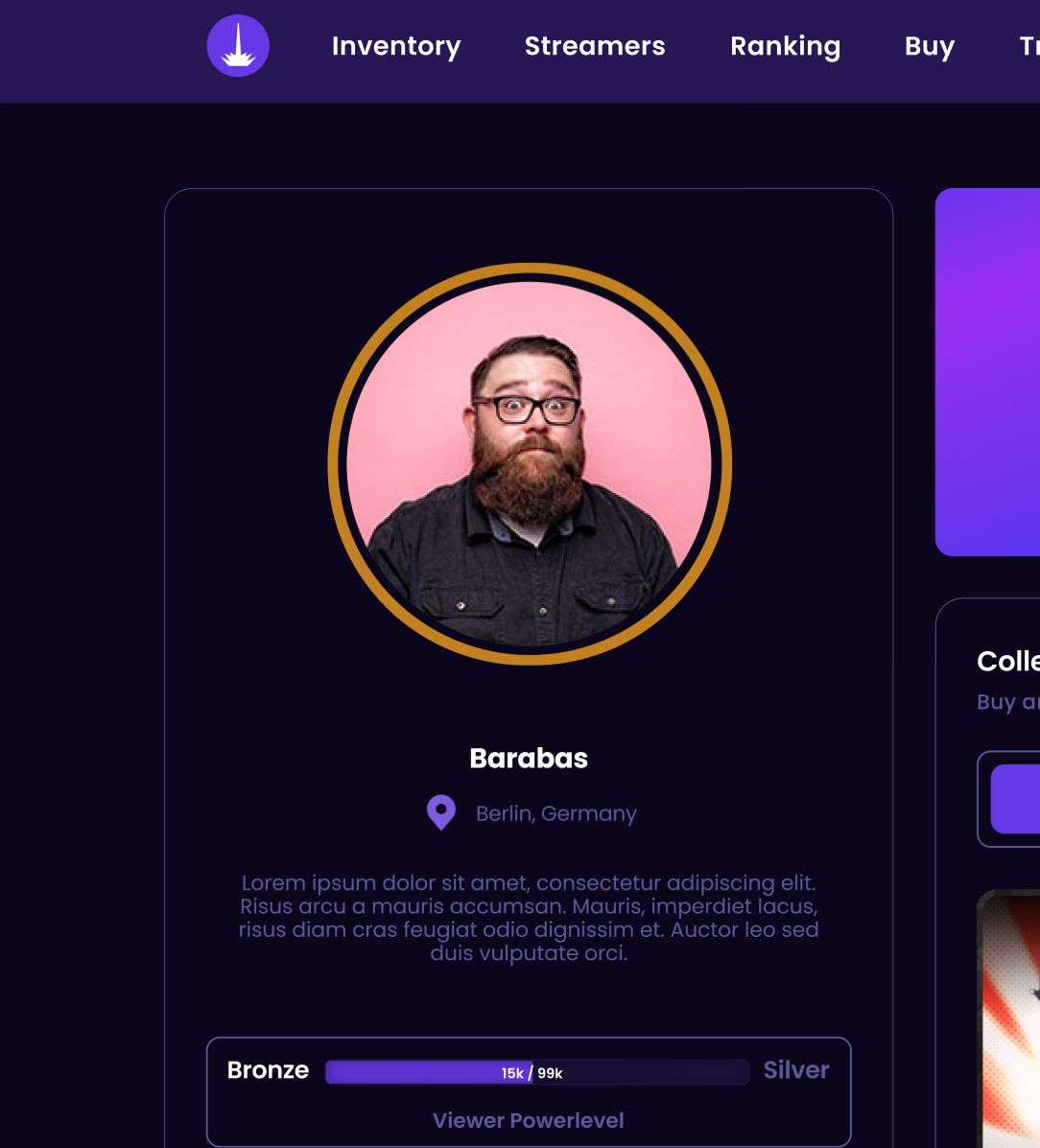Click the Lorem ipsum bio paragraph

coord(529,918)
